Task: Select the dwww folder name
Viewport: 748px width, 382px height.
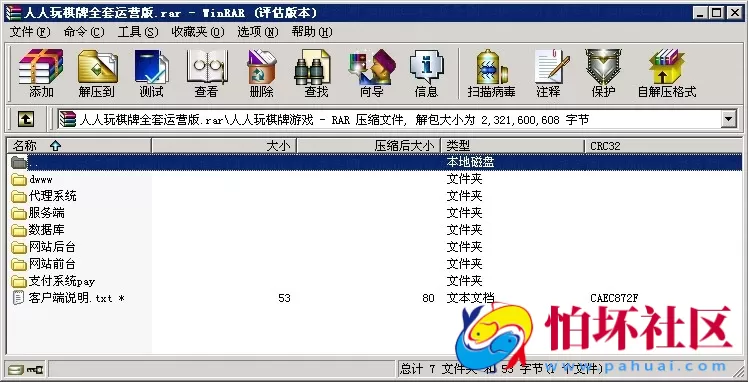Action: [x=41, y=179]
